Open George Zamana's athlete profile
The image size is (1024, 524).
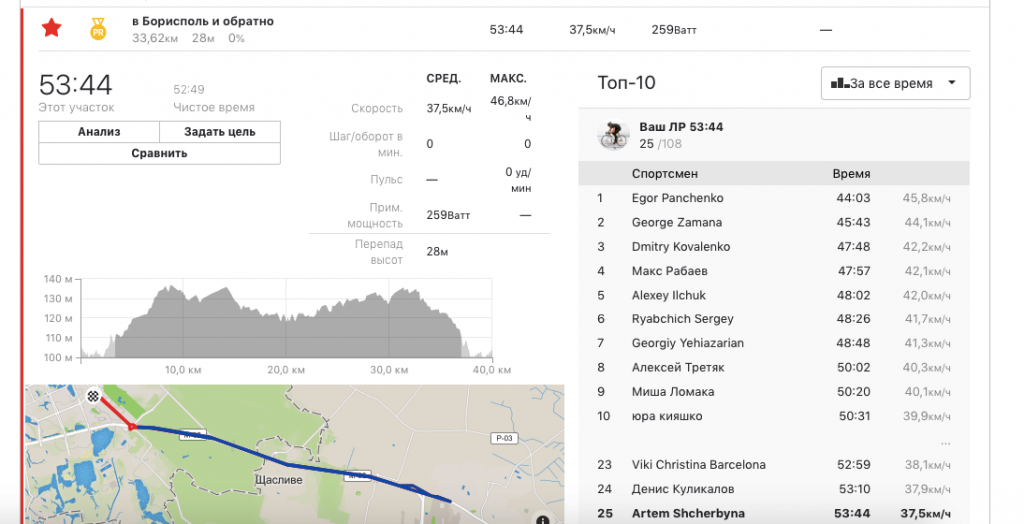coord(676,222)
